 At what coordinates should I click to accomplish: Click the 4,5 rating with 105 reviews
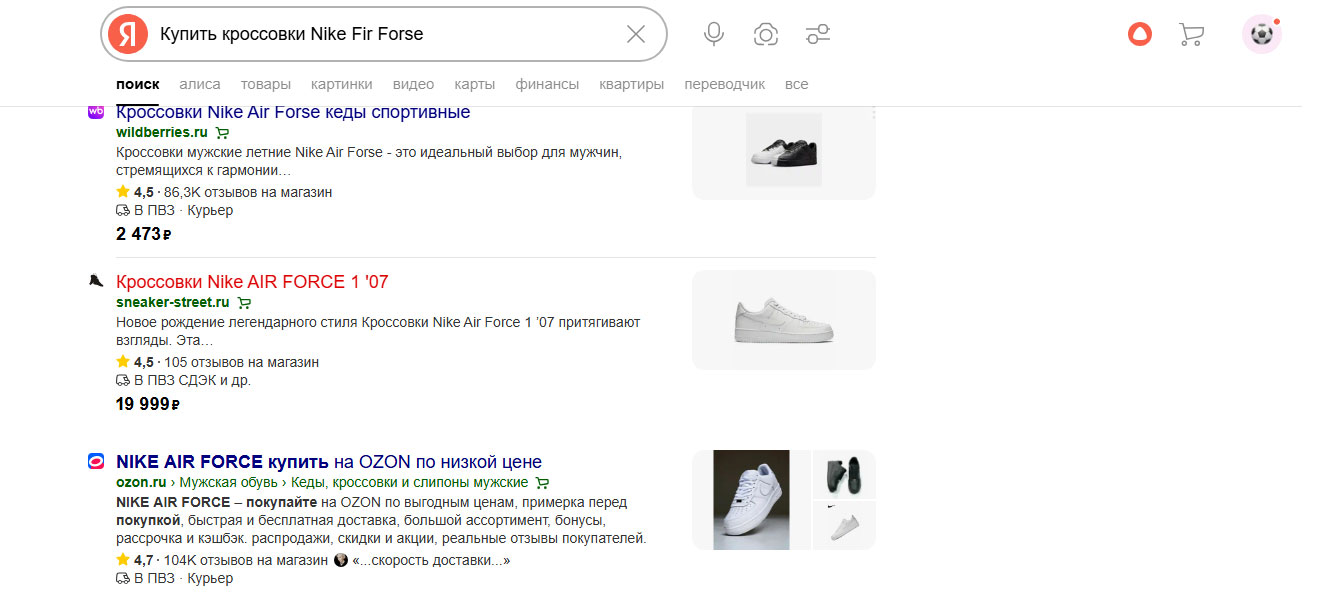(218, 362)
